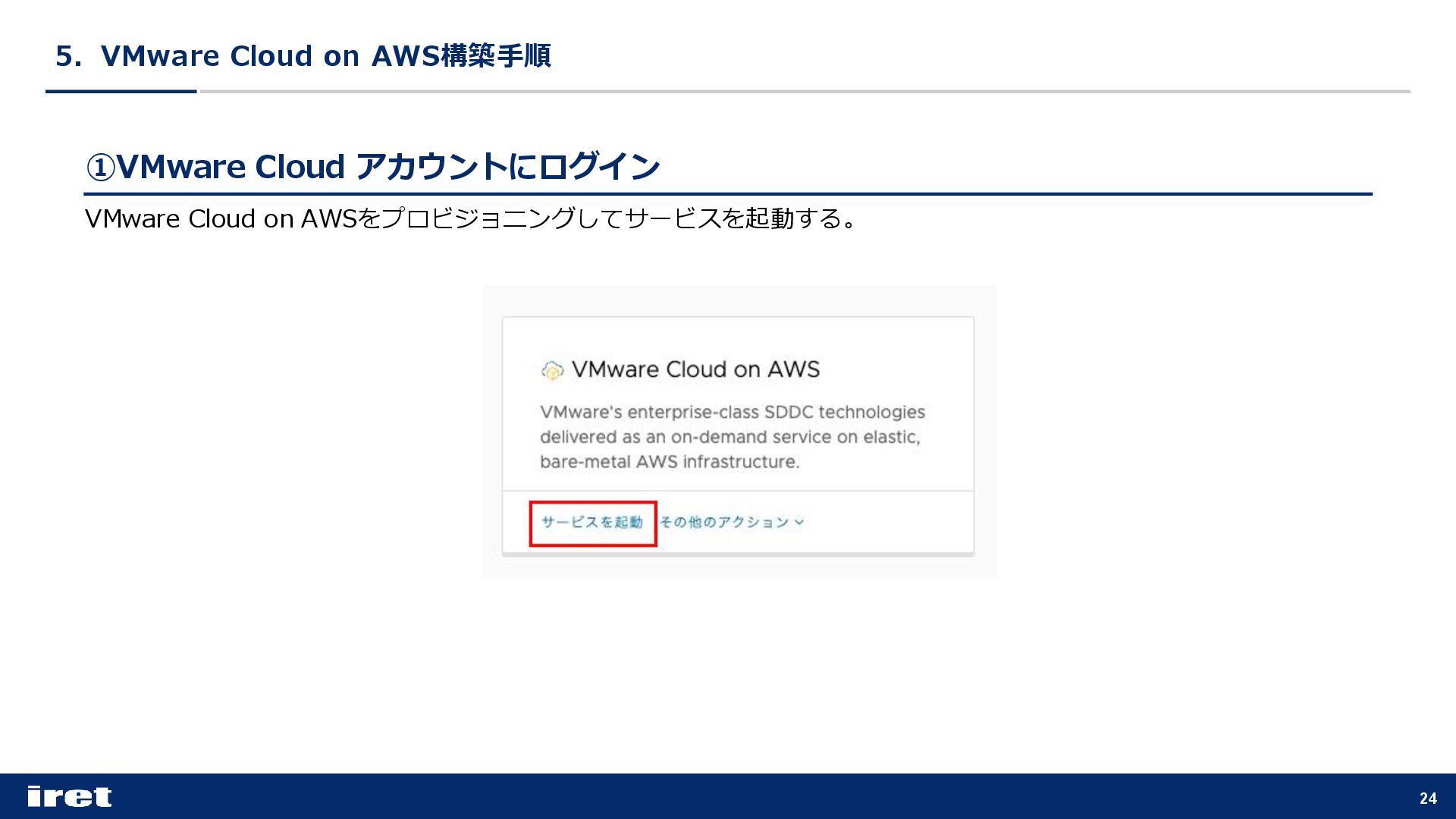Image resolution: width=1456 pixels, height=819 pixels.
Task: Click page number 24 in the footer
Action: (1427, 798)
